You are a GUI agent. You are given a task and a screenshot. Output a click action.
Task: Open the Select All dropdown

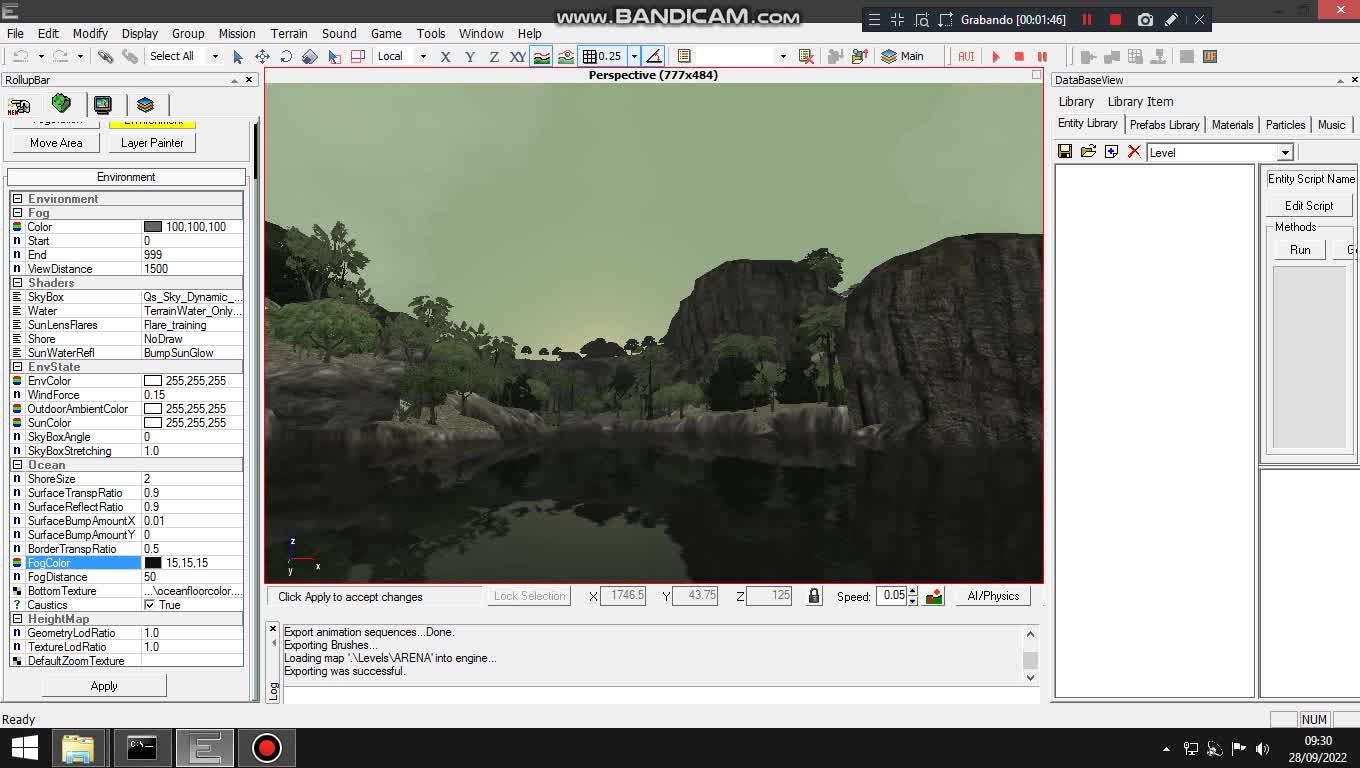point(215,57)
